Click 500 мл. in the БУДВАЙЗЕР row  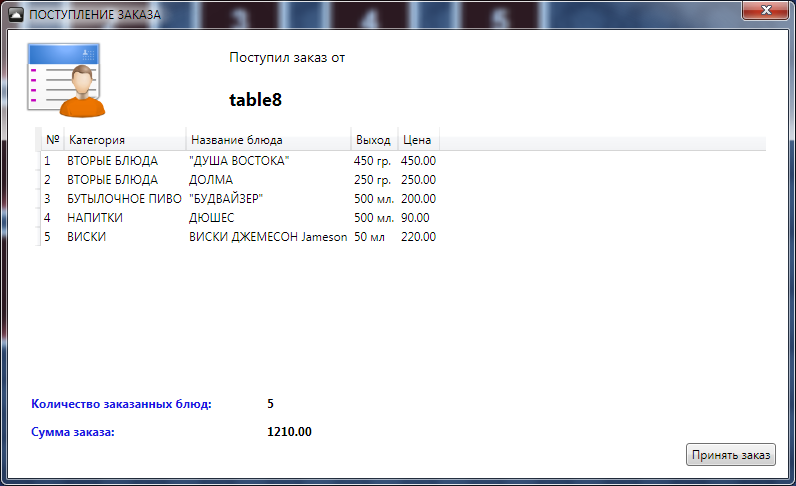click(x=374, y=199)
